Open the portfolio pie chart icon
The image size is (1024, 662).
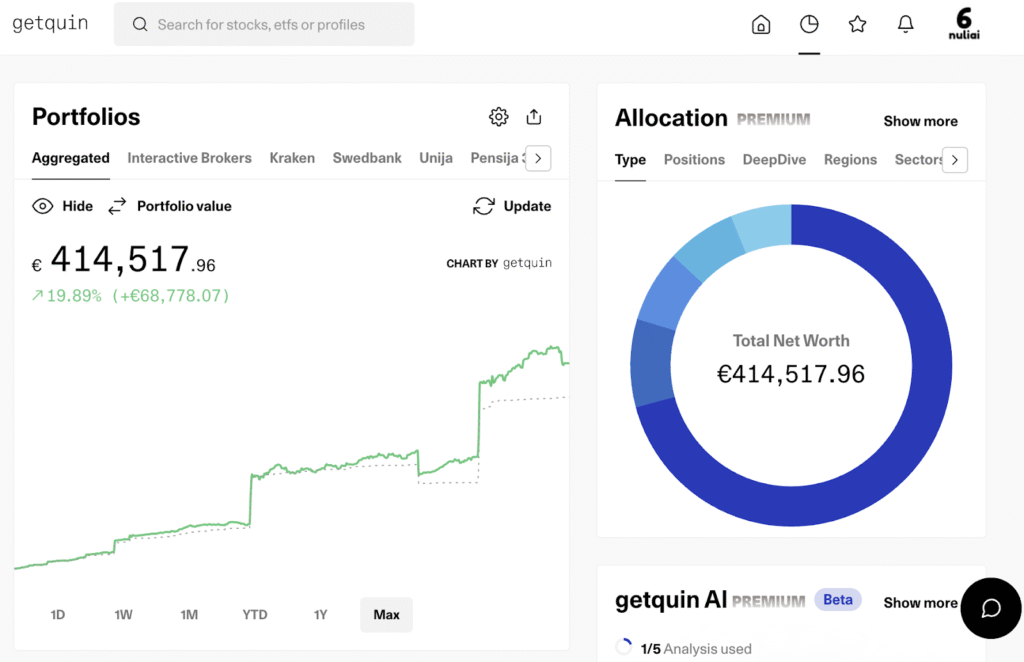click(x=809, y=25)
